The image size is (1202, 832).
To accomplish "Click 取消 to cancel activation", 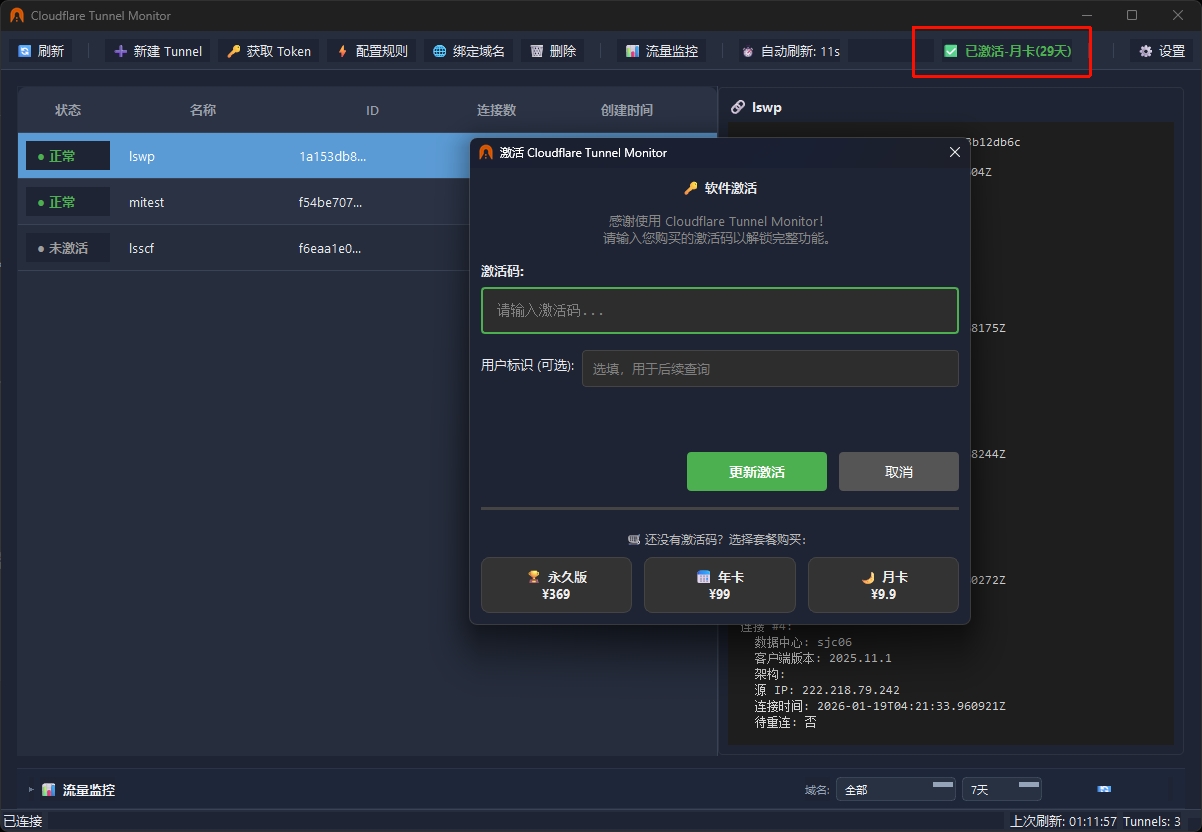I will coord(898,472).
